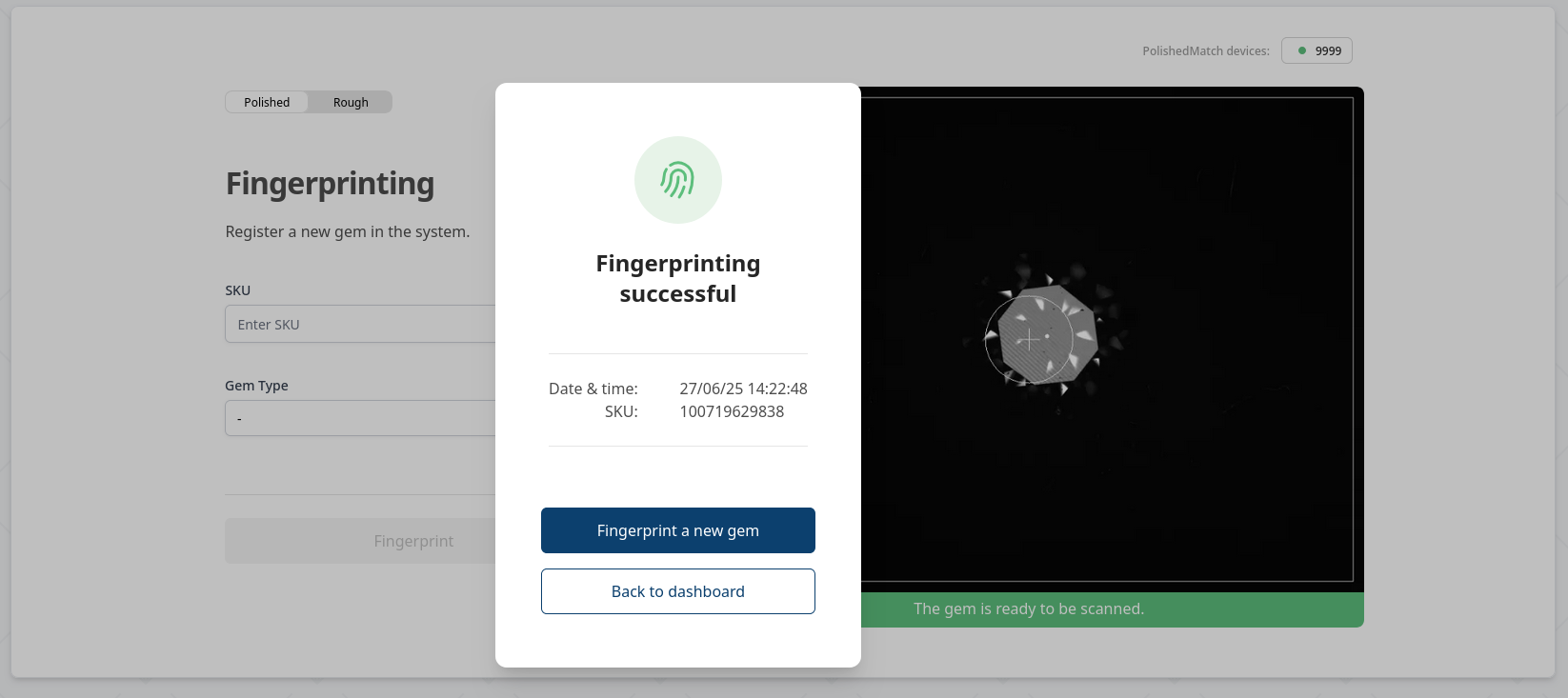This screenshot has height=698, width=1568.
Task: Click the SKU number 100719629838
Action: point(732,411)
